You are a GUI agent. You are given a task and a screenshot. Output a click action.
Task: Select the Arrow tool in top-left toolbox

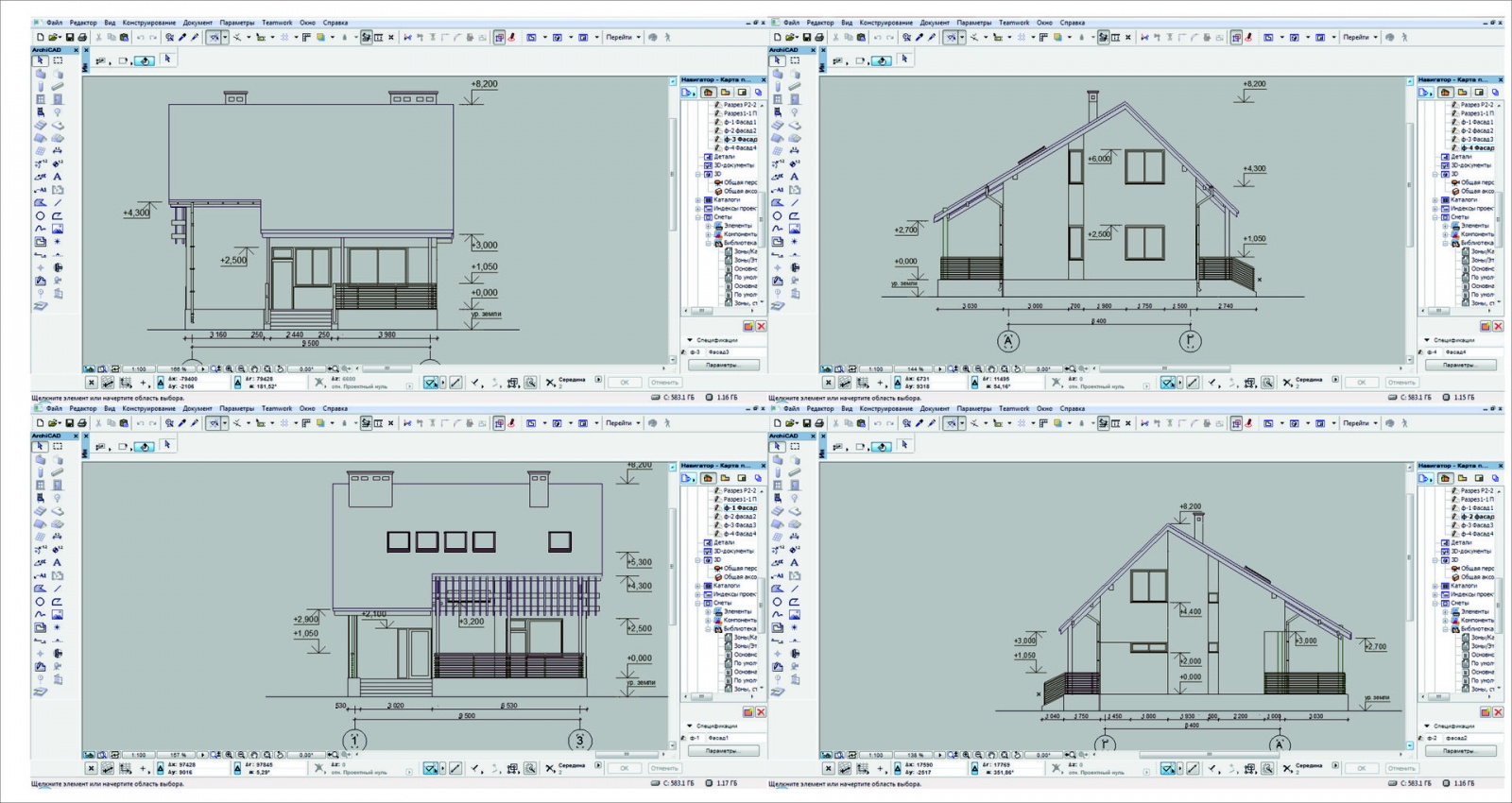pyautogui.click(x=41, y=60)
